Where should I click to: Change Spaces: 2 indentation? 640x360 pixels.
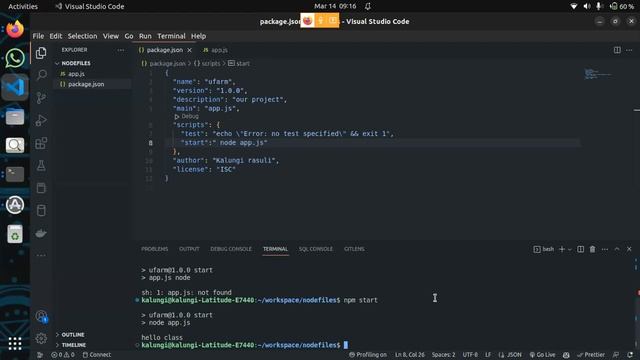[443, 355]
